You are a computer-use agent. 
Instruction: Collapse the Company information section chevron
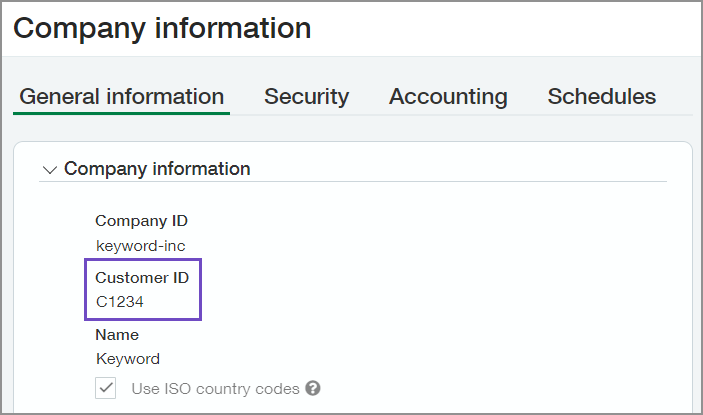[50, 170]
